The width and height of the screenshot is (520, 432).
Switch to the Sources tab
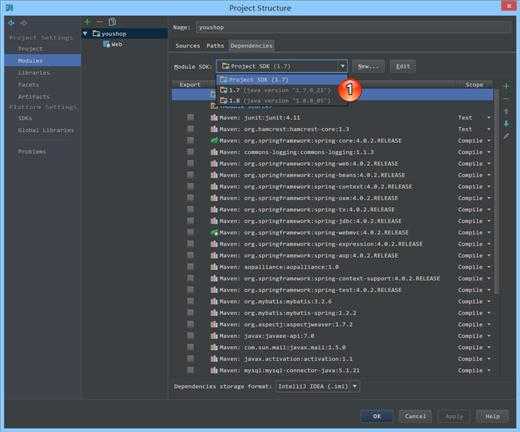pyautogui.click(x=188, y=46)
